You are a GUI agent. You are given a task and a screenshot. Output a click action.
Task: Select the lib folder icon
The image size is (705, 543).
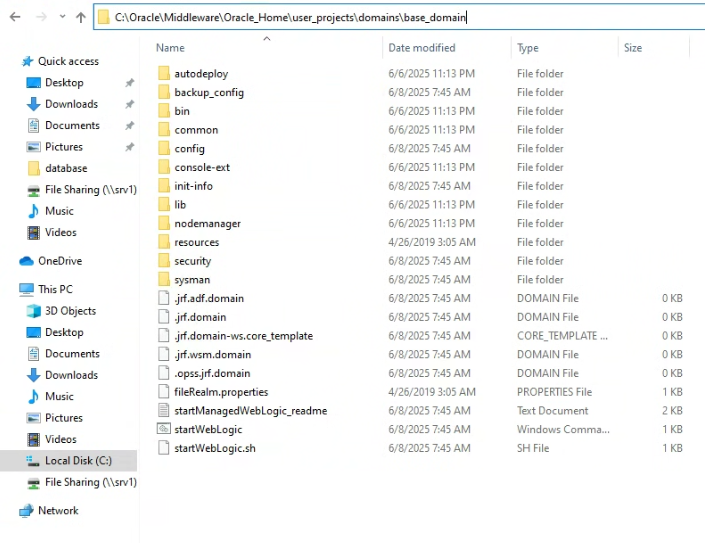(164, 205)
